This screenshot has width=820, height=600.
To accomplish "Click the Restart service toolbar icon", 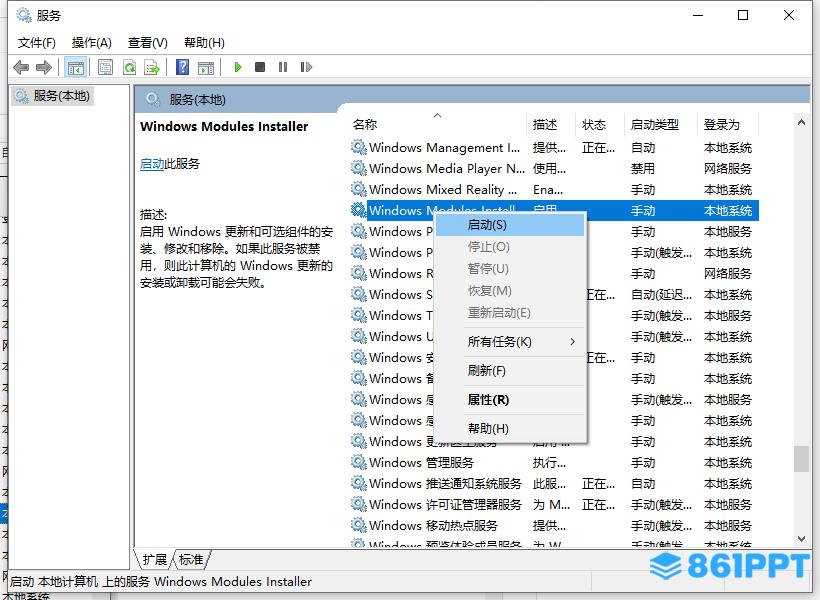I will pos(306,67).
